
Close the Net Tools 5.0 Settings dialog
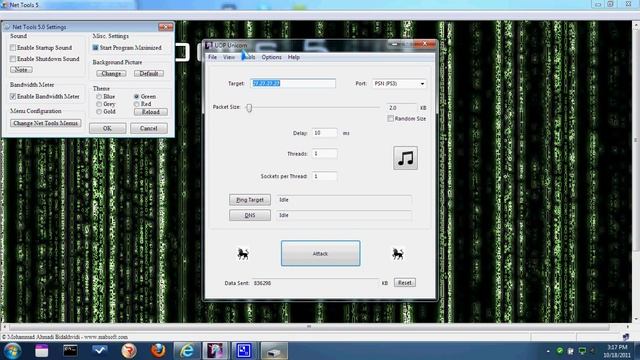[166, 27]
